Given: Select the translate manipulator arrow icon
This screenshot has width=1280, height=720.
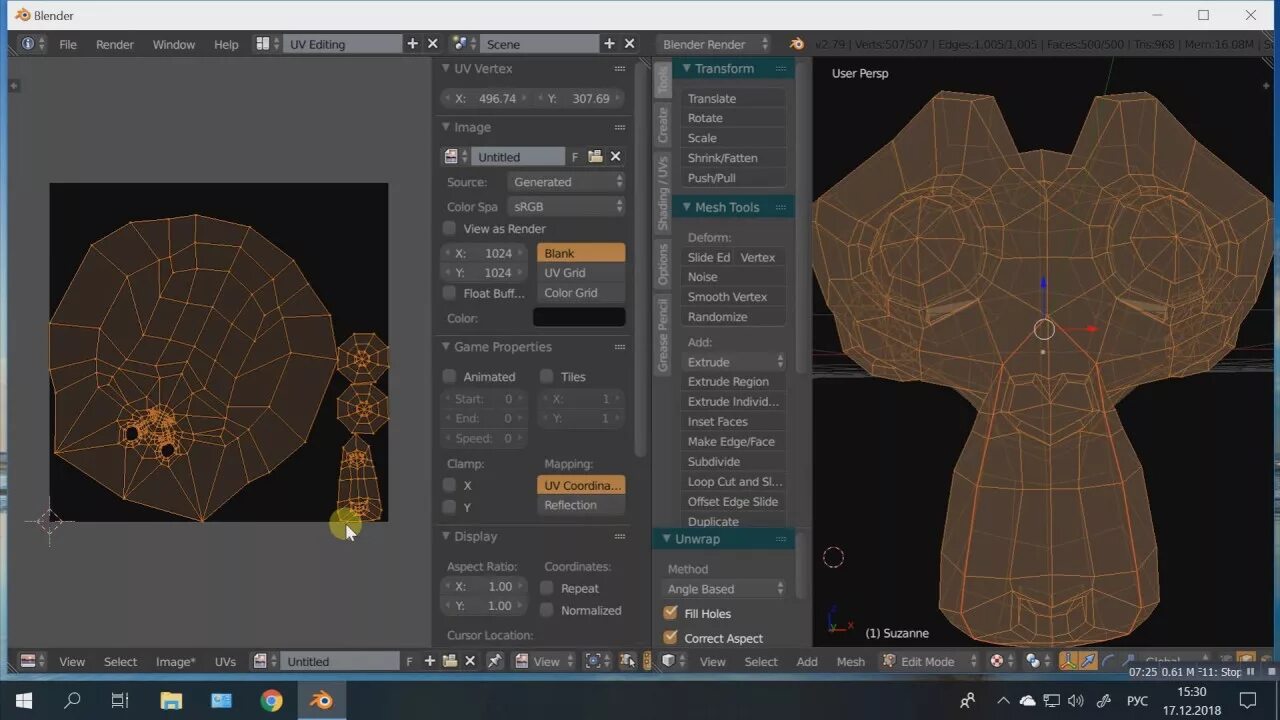Looking at the screenshot, I should [x=1087, y=661].
